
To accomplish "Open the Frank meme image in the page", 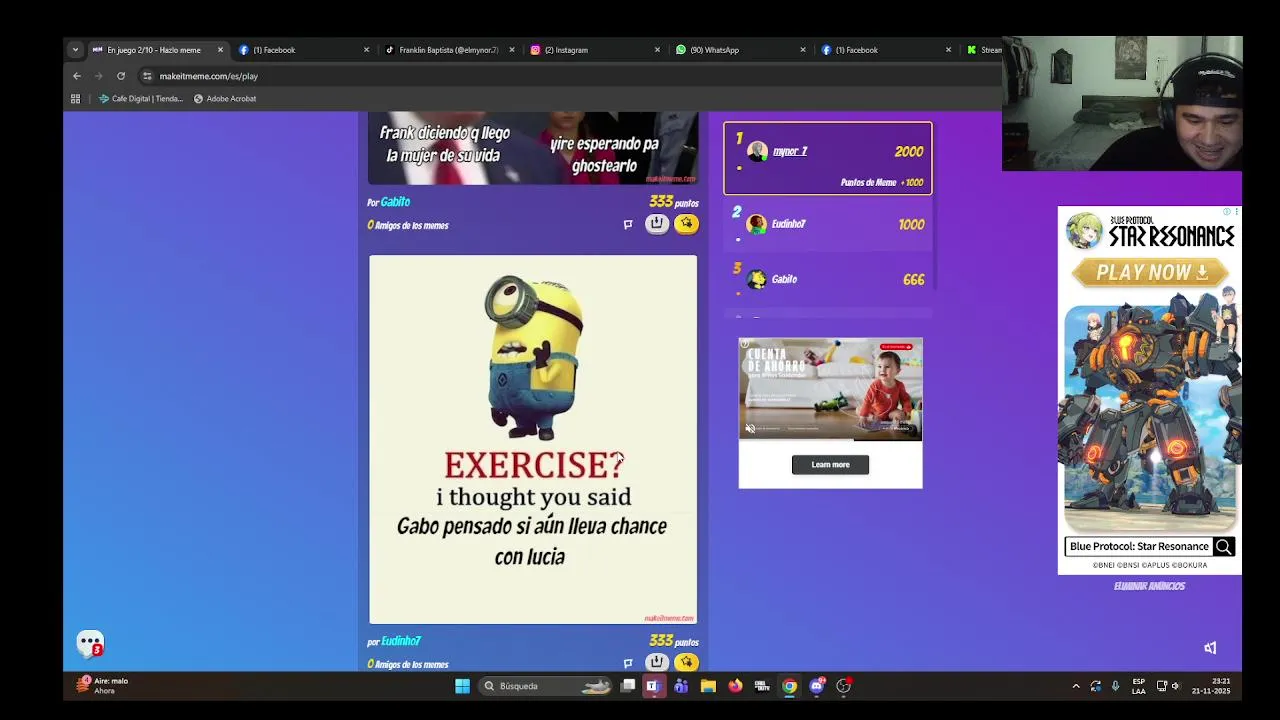I will click(533, 148).
